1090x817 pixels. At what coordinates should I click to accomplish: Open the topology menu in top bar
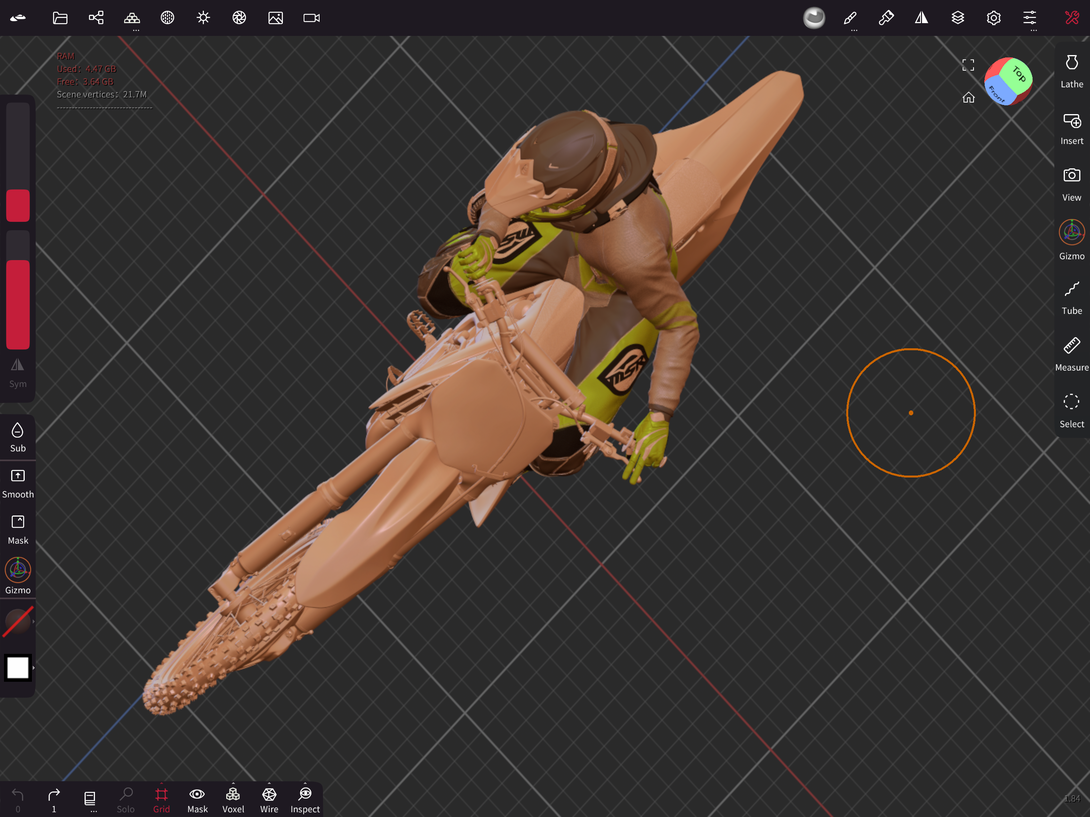(x=132, y=18)
